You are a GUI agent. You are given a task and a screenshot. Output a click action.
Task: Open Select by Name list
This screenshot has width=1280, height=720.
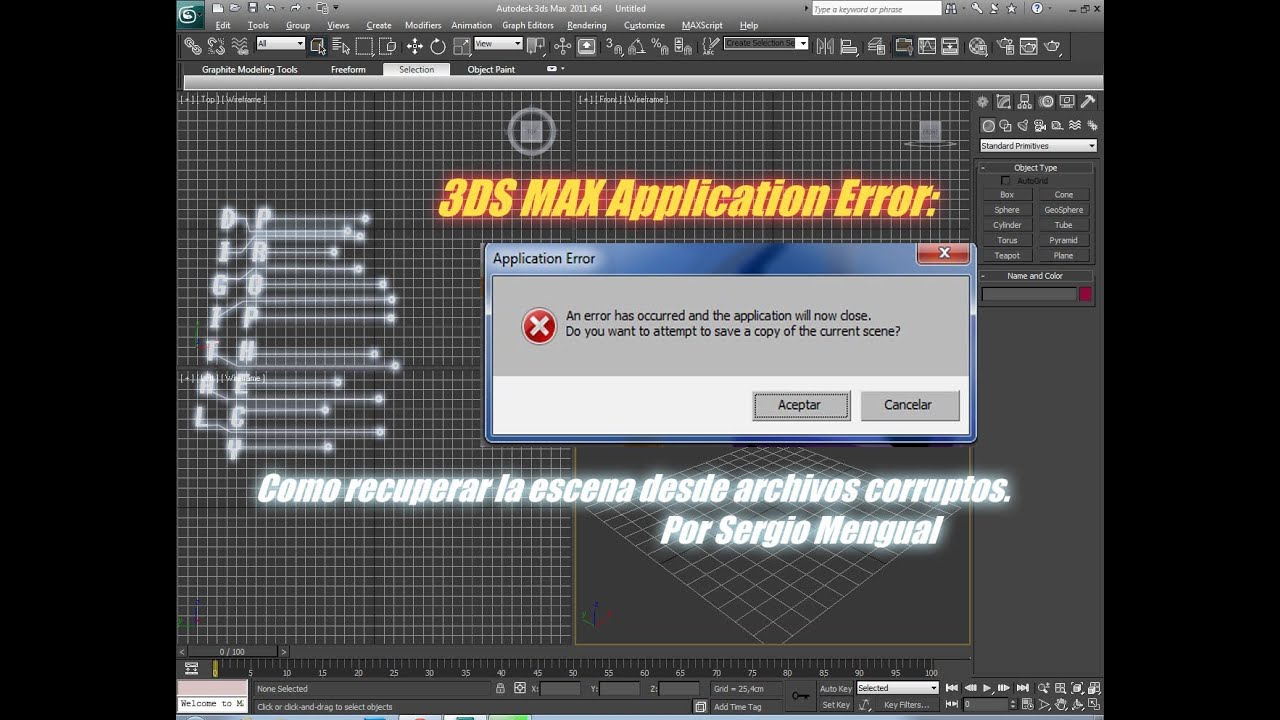(340, 46)
